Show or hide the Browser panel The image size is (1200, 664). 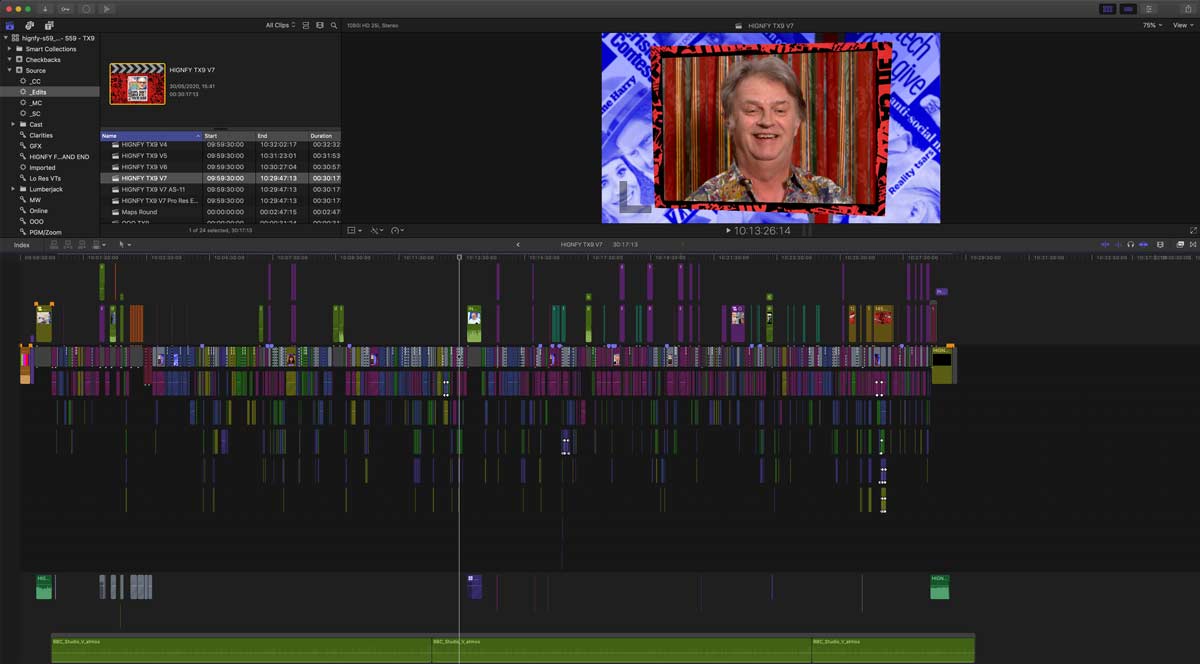point(1107,9)
